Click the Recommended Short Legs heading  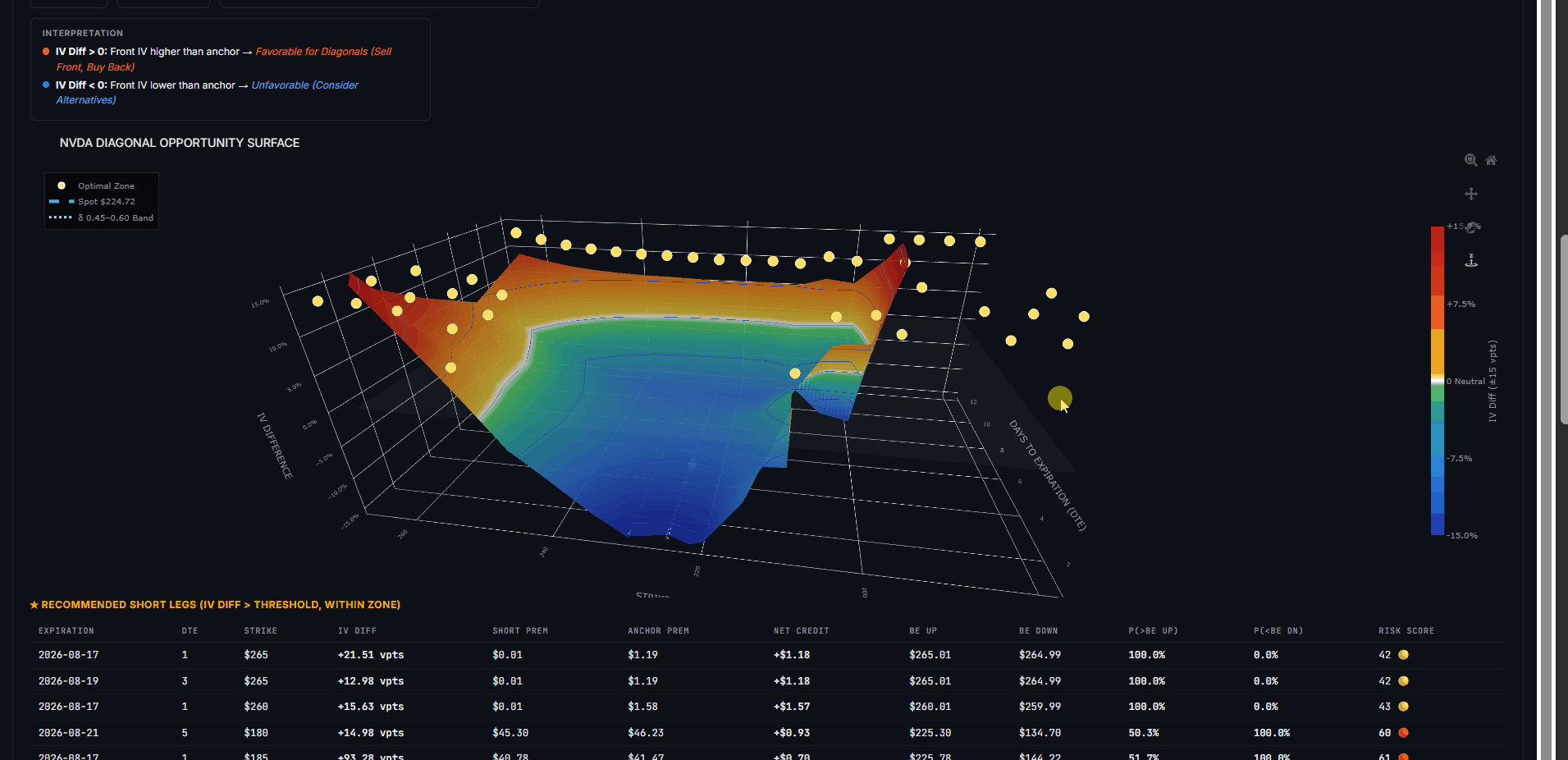[x=215, y=605]
